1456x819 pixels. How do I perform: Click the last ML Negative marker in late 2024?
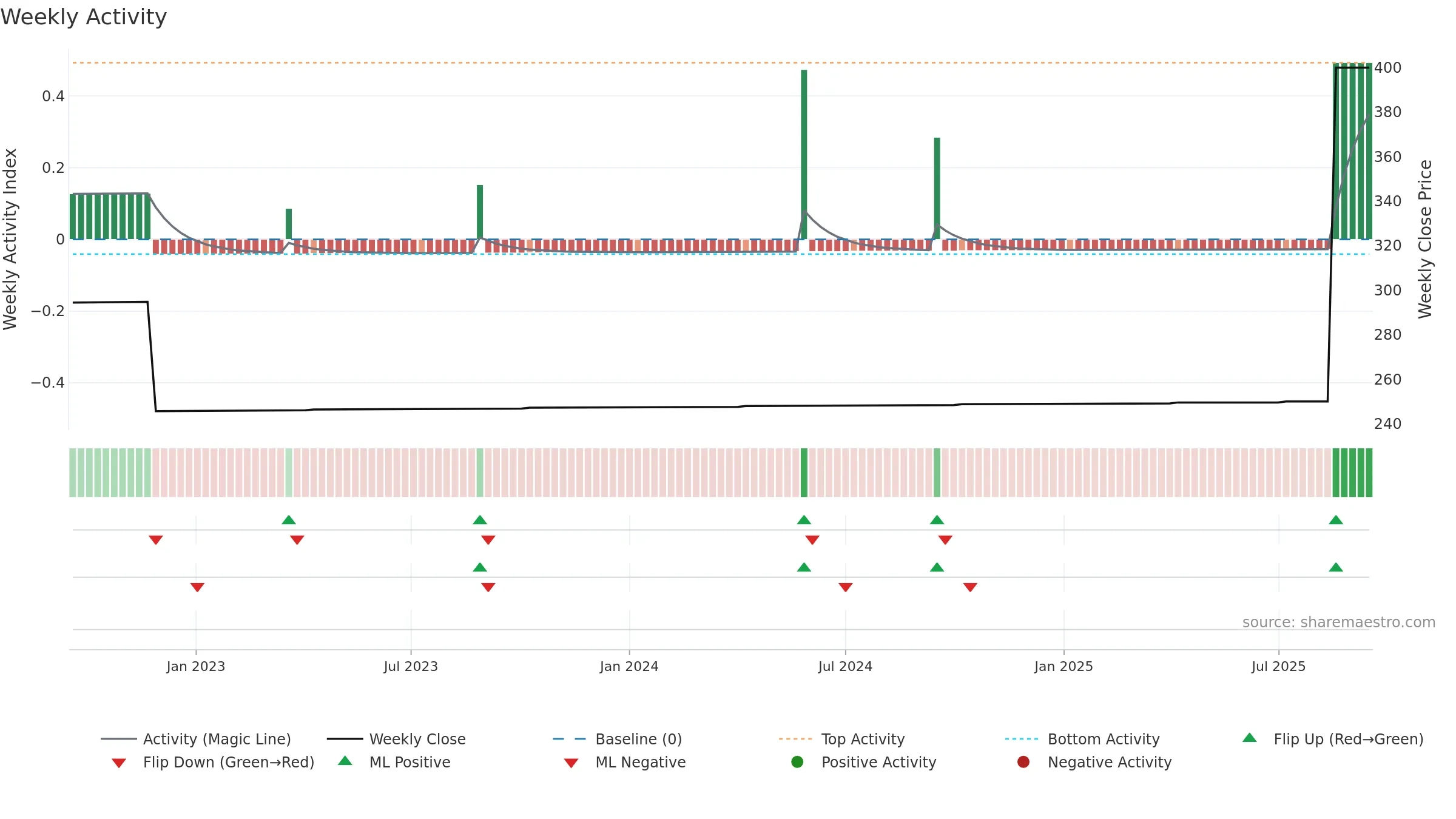(970, 587)
